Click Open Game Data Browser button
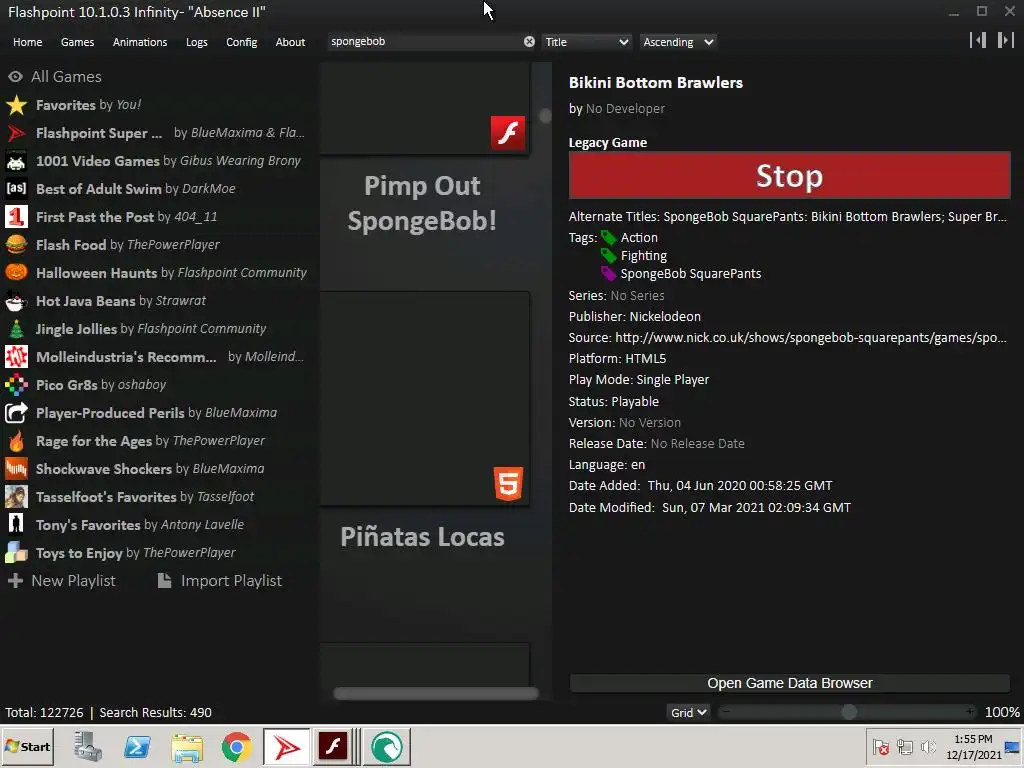1024x768 pixels. coord(790,683)
